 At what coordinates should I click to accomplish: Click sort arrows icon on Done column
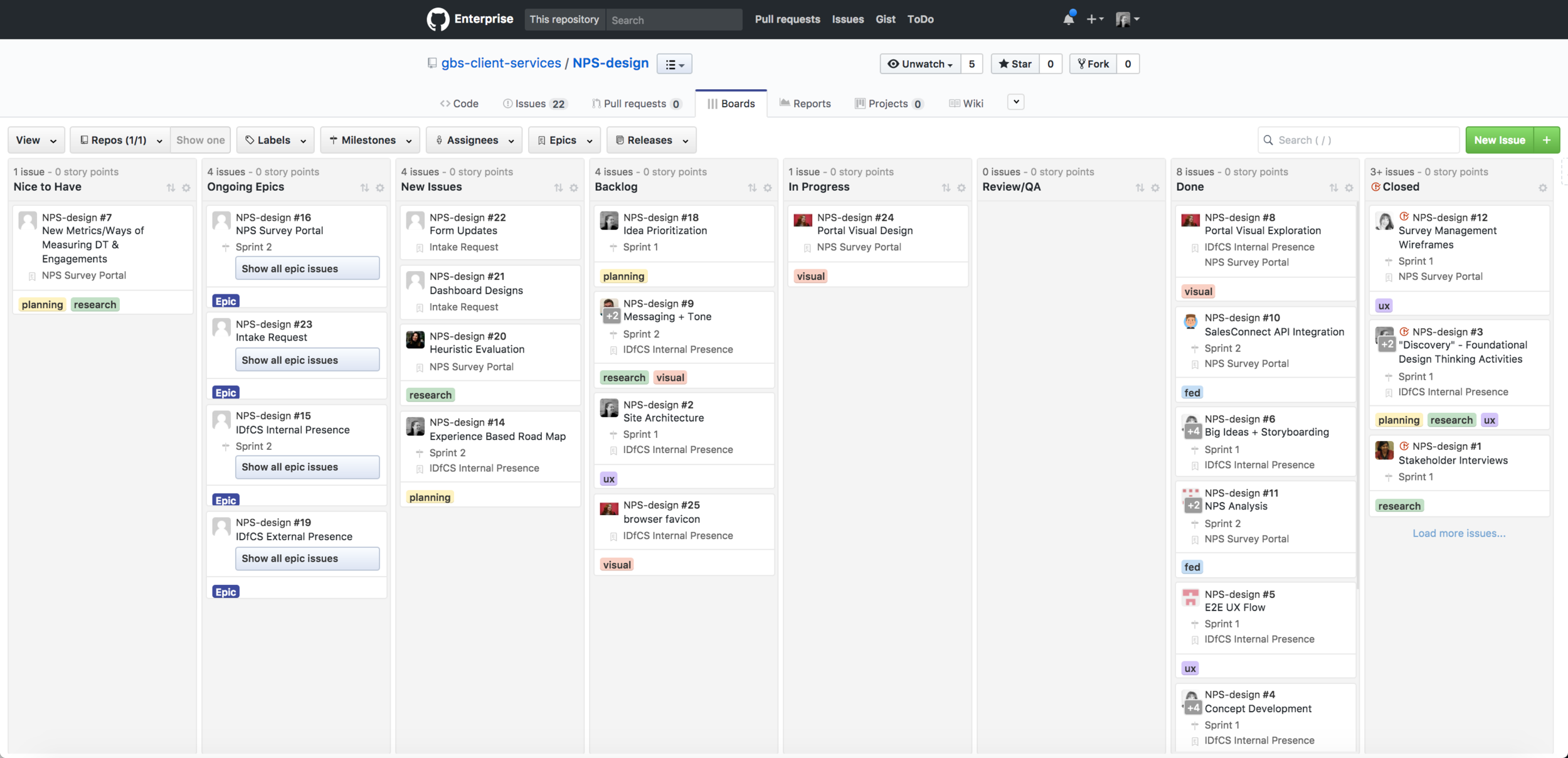1333,188
